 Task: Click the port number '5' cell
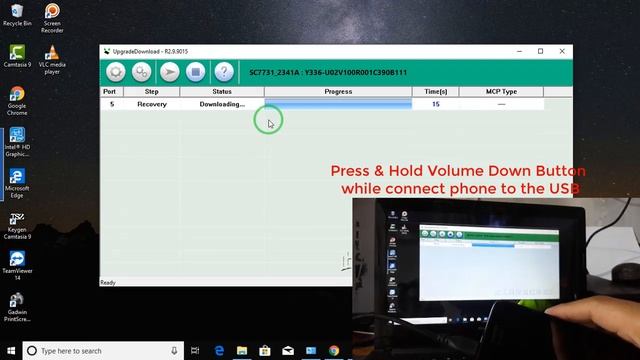[111, 104]
